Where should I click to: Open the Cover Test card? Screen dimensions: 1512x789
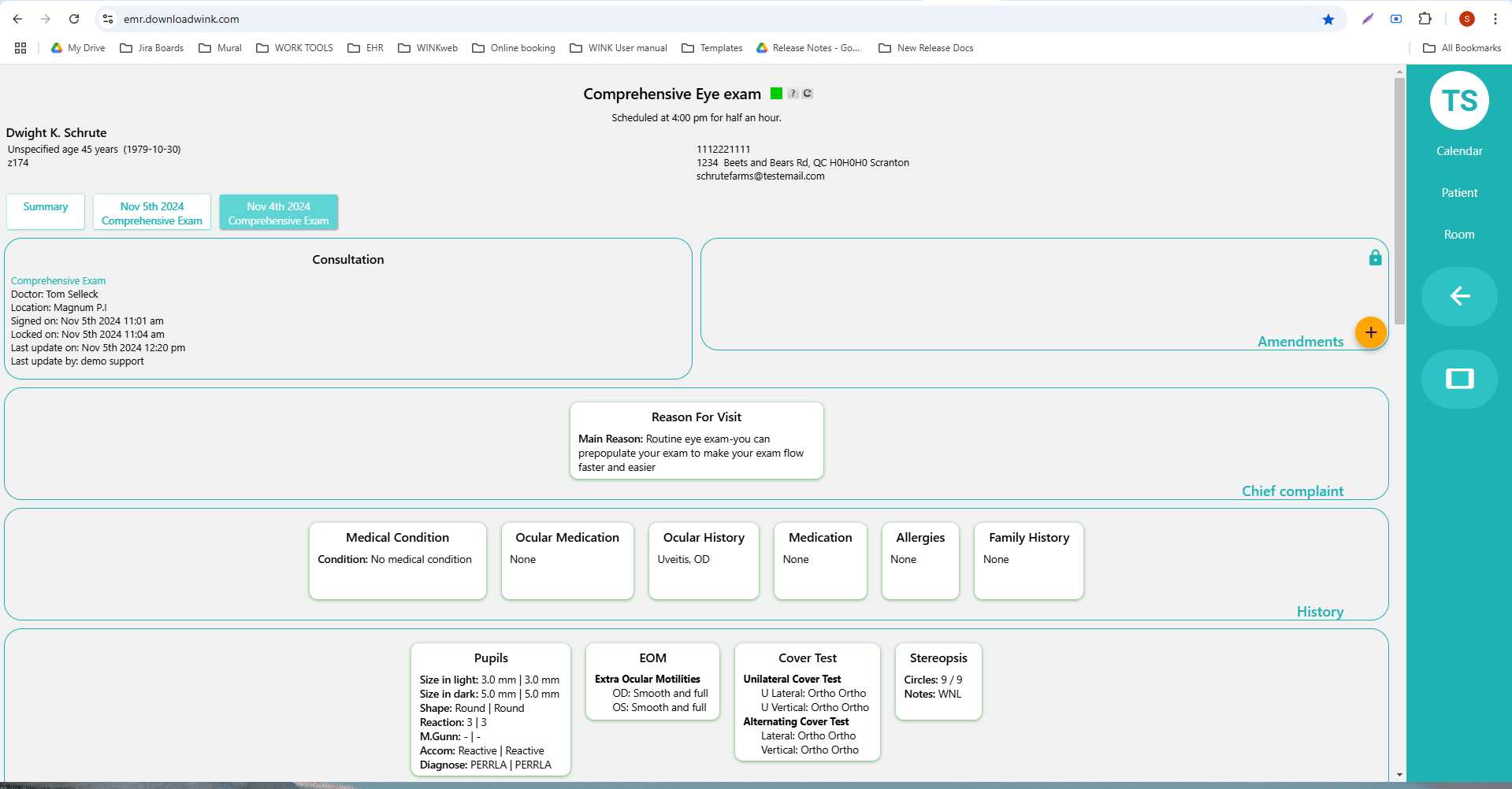[808, 702]
